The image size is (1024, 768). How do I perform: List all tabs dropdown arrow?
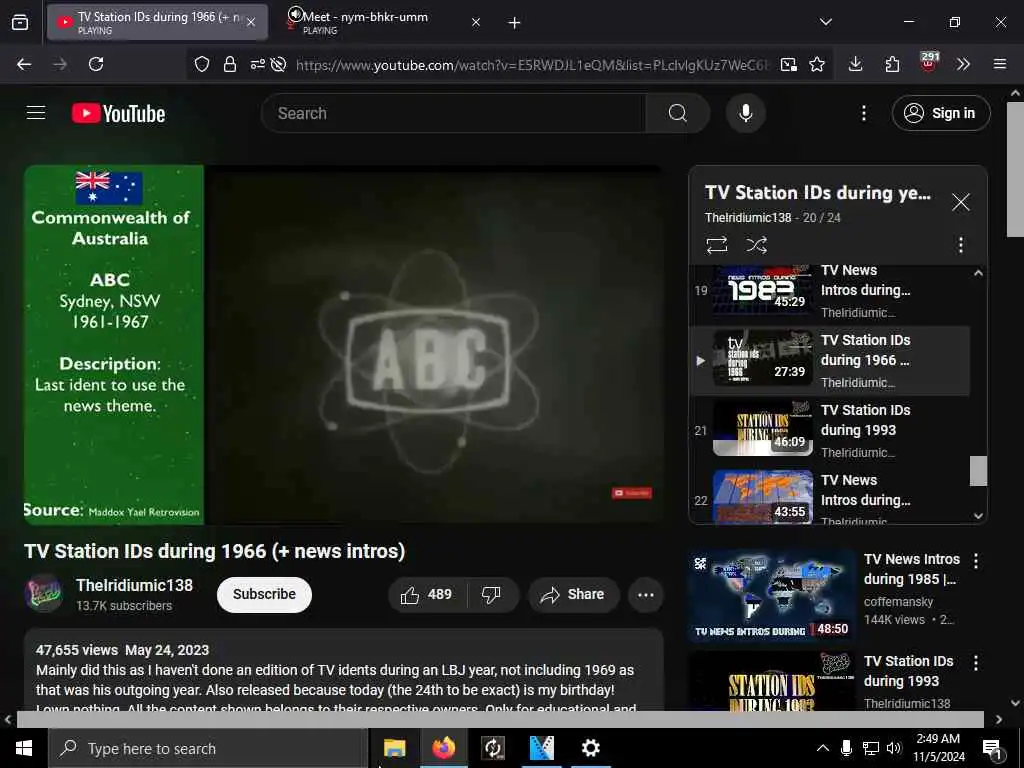coord(825,22)
